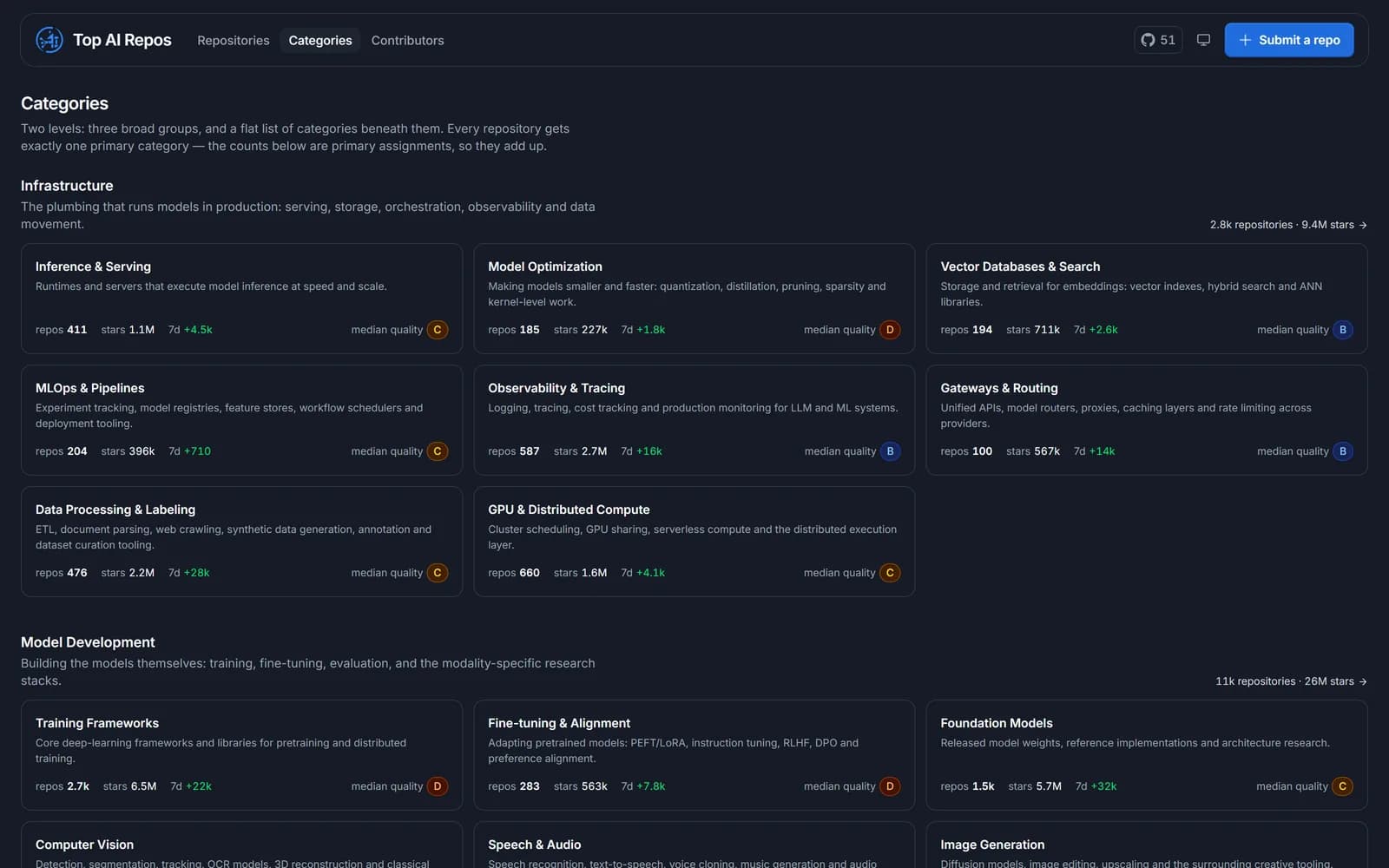Viewport: 1389px width, 868px height.
Task: Click the C quality badge on Foundation Models
Action: pos(1342,786)
